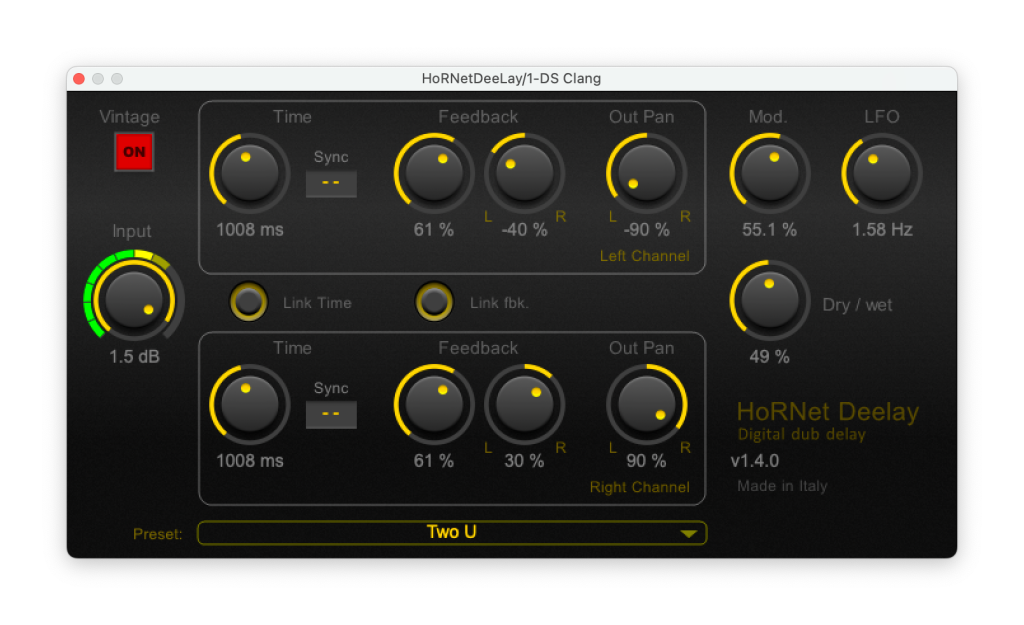Click the Left Channel feedback pan knob
Image resolution: width=1024 pixels, height=625 pixels.
[x=524, y=172]
